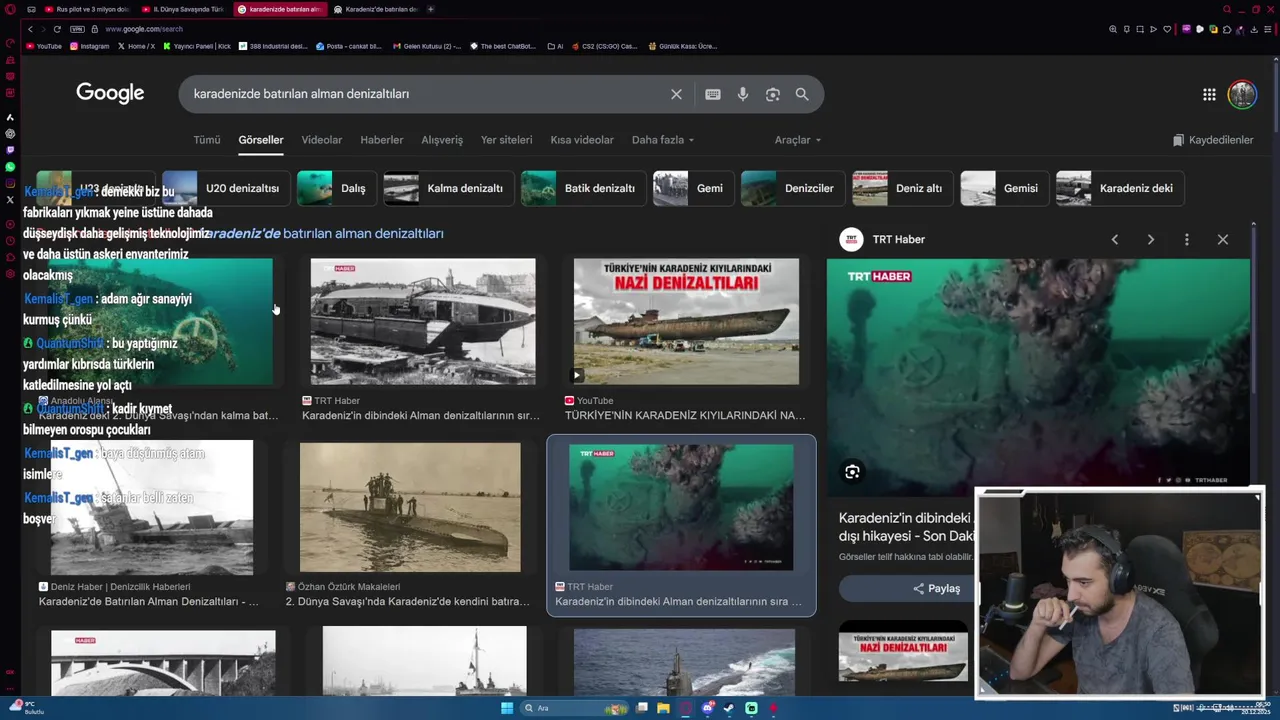Share the image with the Paylaş button
The image size is (1280, 720).
coord(937,588)
